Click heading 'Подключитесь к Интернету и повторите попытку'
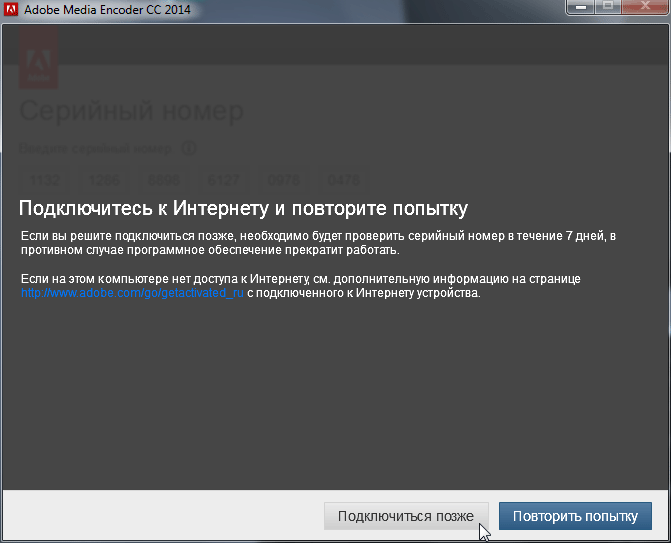Viewport: 671px width, 543px height. click(x=243, y=208)
